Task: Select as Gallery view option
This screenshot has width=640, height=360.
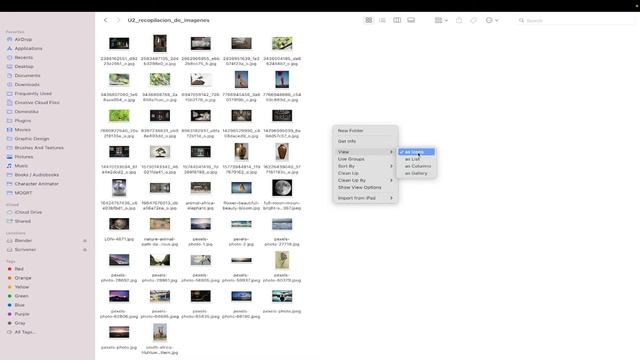Action: click(x=416, y=173)
